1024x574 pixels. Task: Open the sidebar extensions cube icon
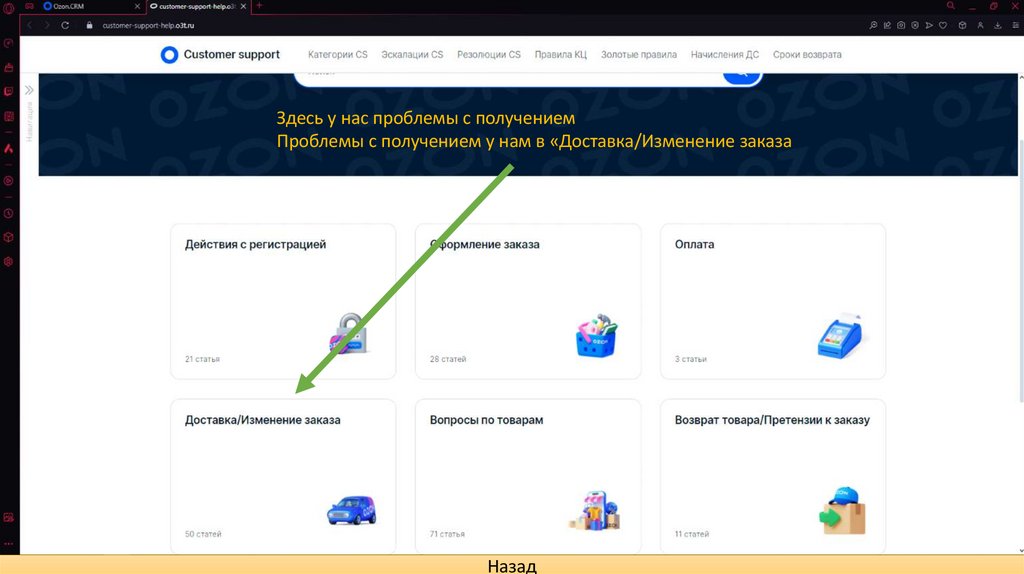click(8, 237)
